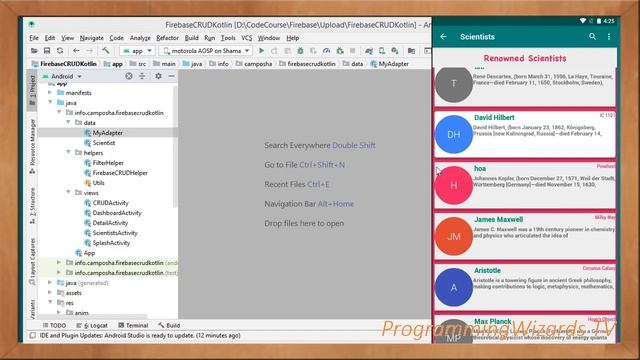The height and width of the screenshot is (360, 640).
Task: Expand the java (generated) folder
Action: [50, 282]
